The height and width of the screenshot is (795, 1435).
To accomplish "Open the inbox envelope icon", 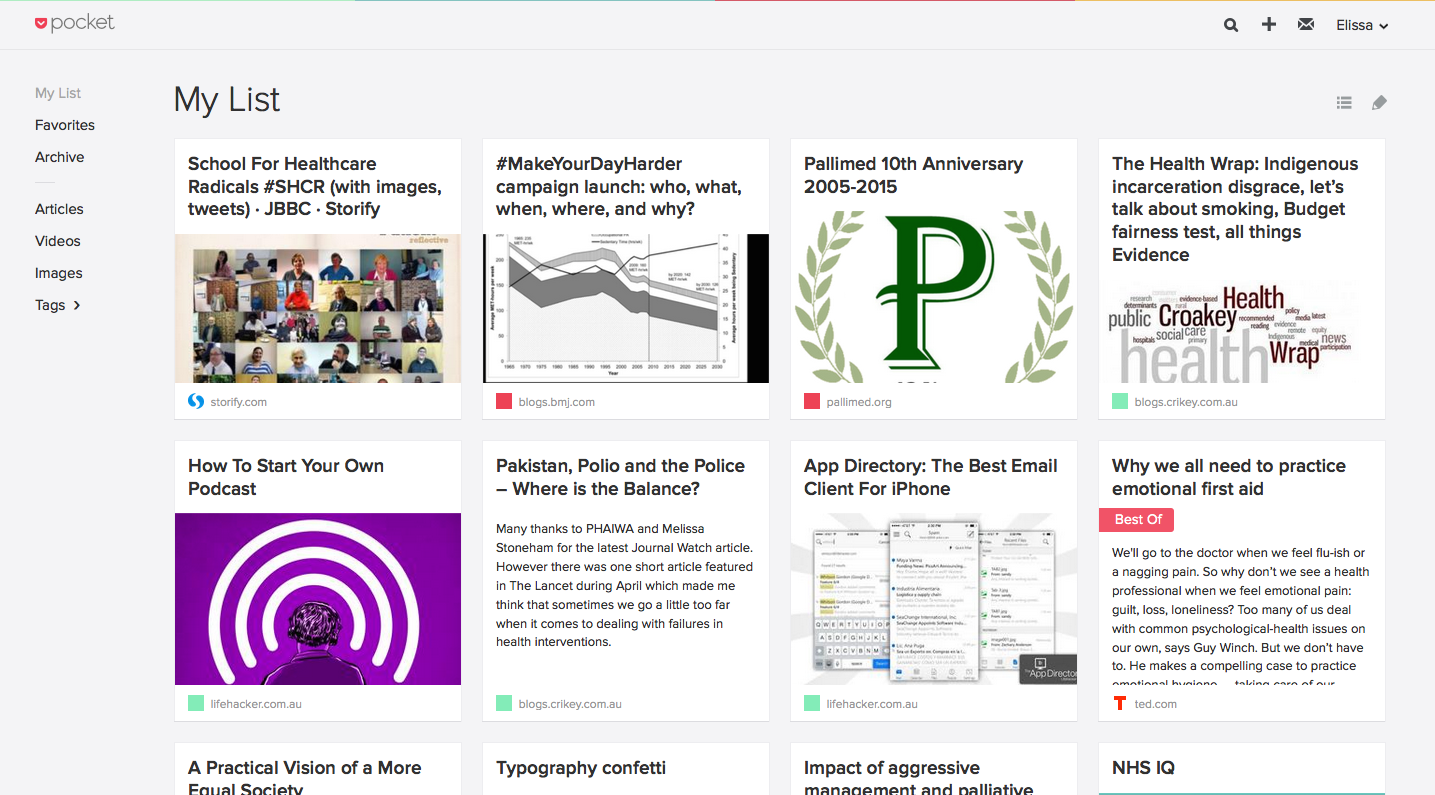I will click(x=1306, y=25).
